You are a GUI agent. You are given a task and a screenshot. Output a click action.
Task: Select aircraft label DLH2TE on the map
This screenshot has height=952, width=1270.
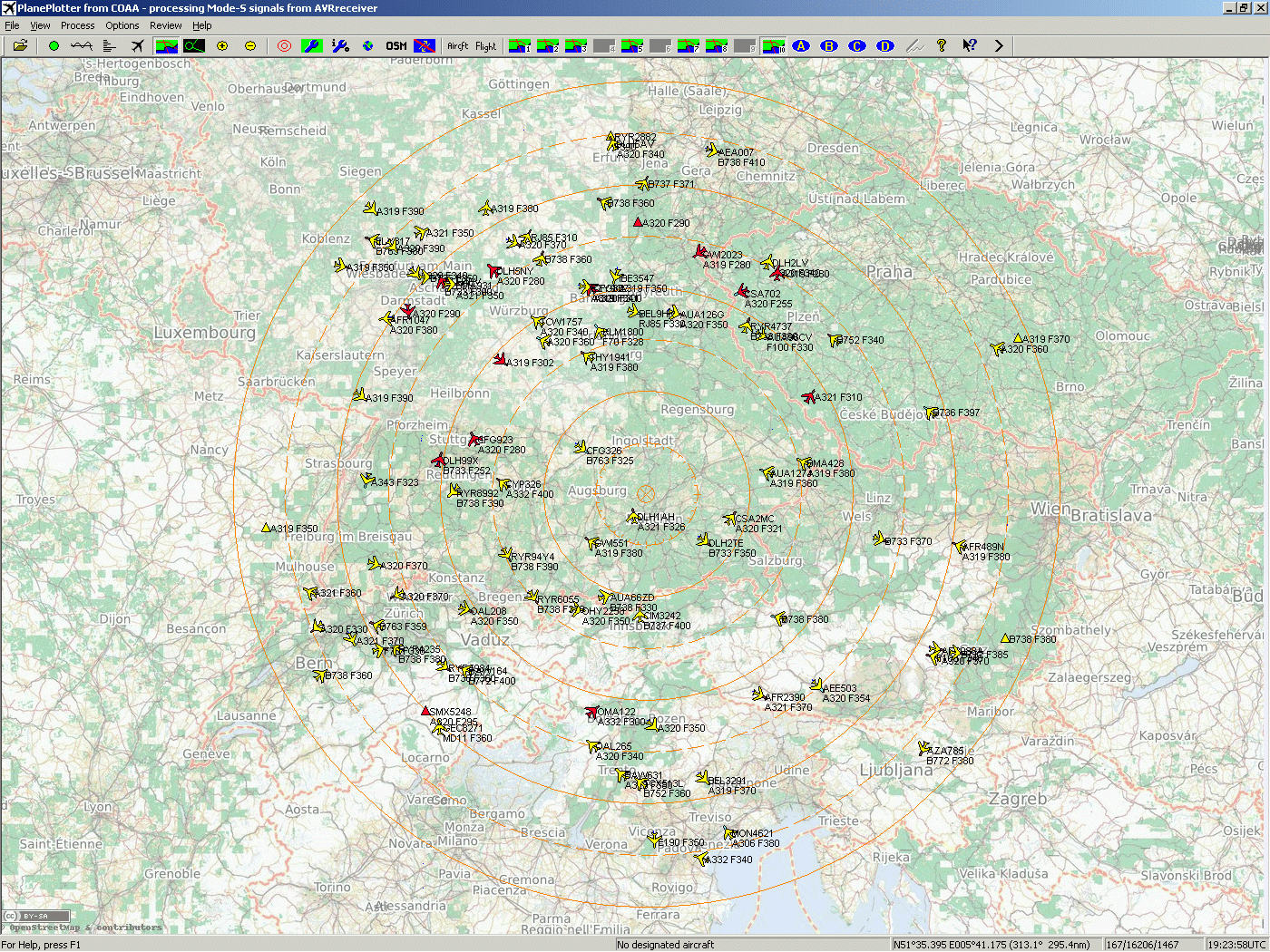click(726, 544)
